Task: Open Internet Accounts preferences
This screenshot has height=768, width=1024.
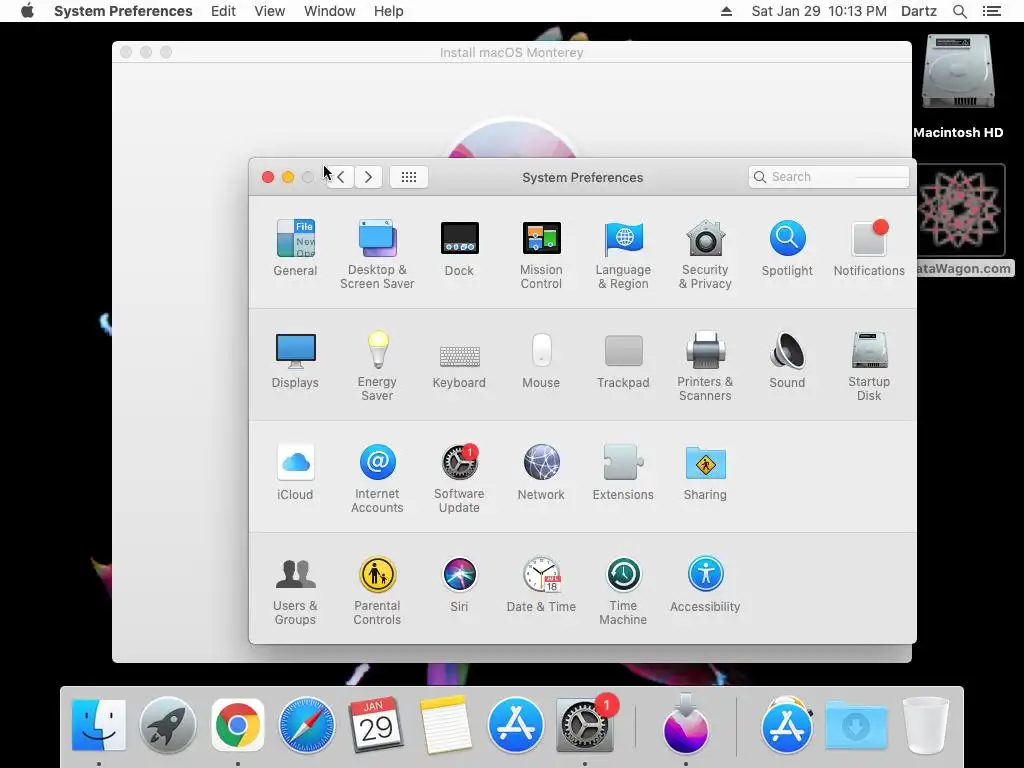Action: click(377, 479)
